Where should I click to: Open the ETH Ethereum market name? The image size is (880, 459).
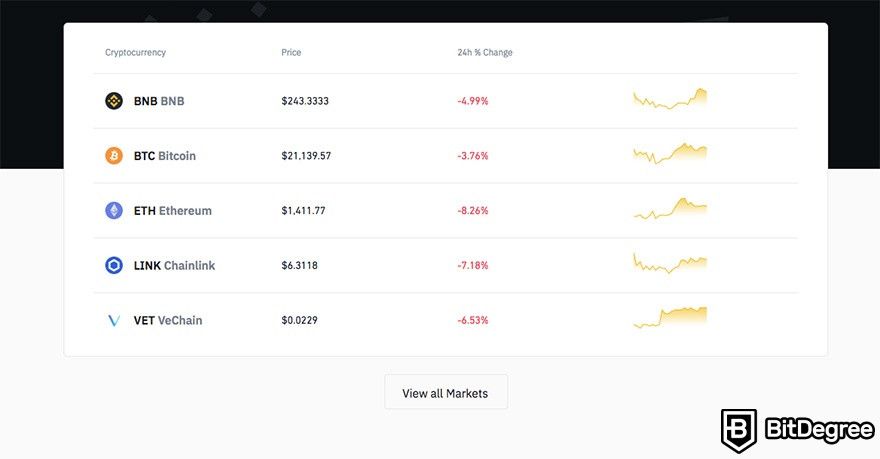tap(172, 210)
